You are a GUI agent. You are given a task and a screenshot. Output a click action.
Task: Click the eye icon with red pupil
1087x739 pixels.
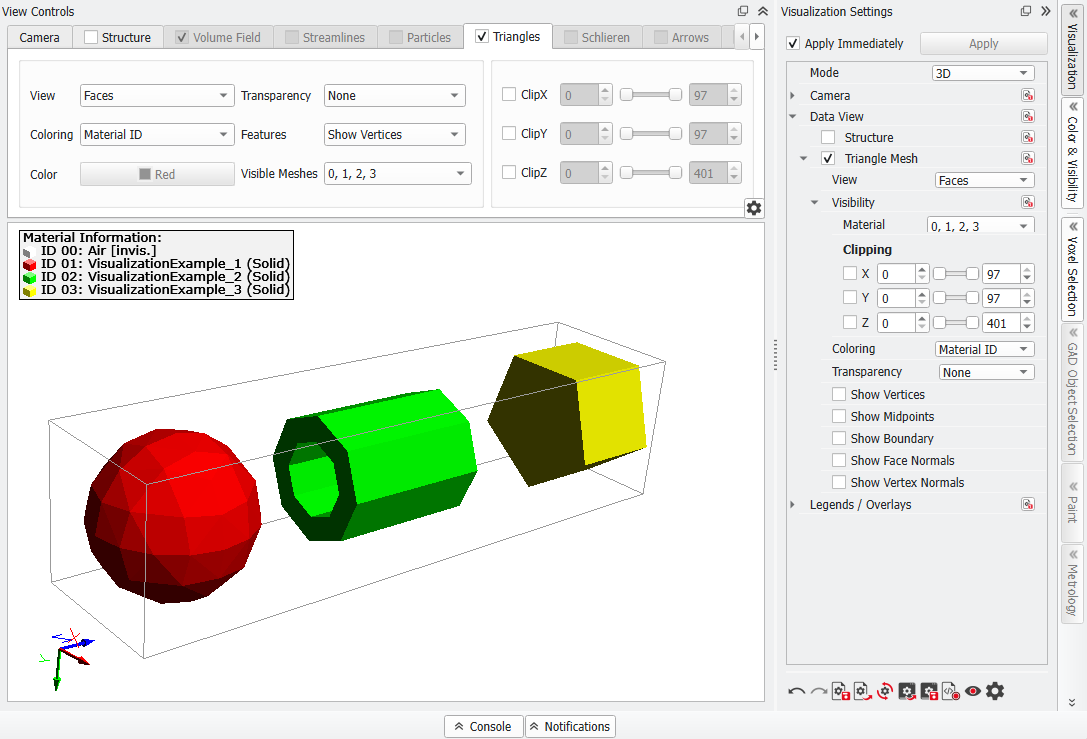973,691
